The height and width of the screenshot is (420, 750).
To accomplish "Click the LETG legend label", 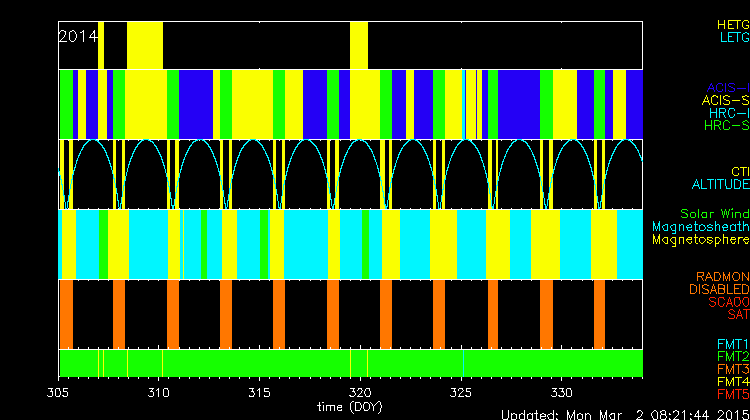I will coord(734,38).
